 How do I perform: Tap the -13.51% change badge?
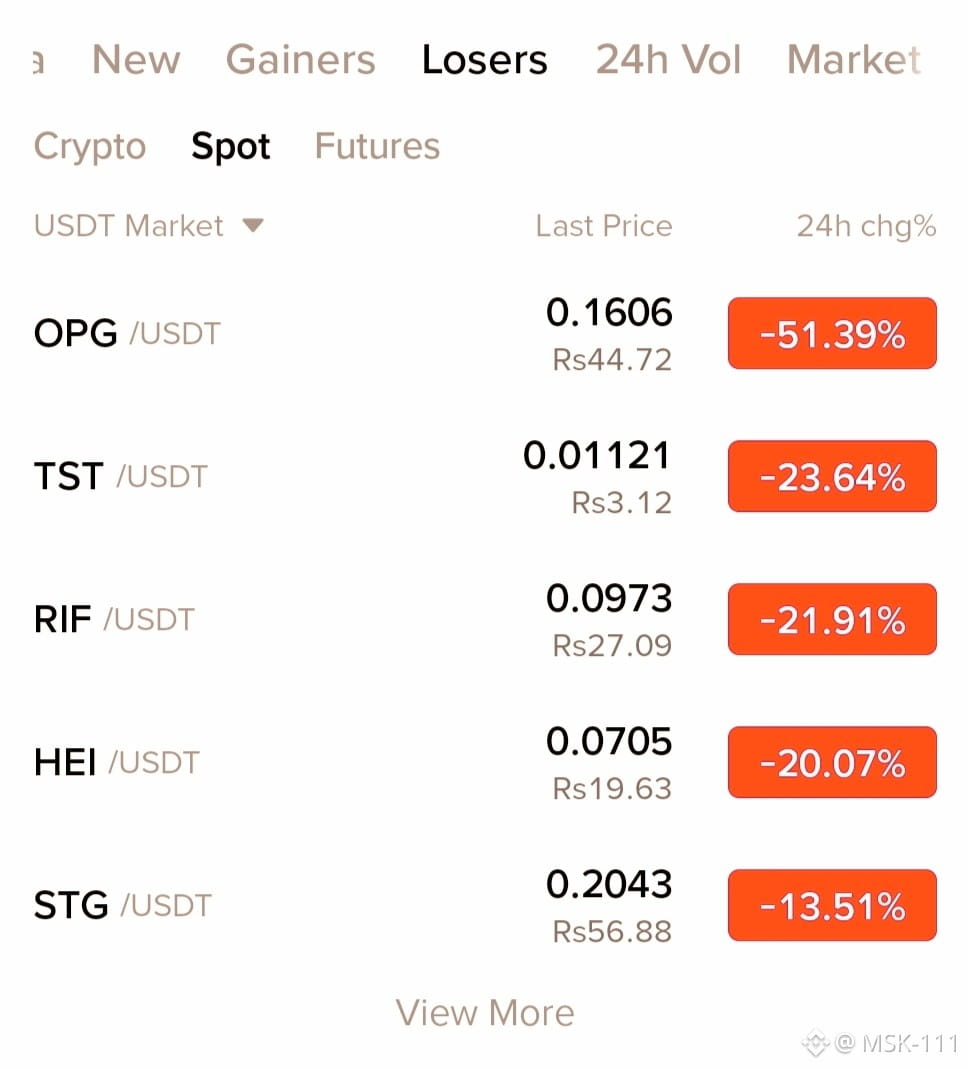(832, 905)
